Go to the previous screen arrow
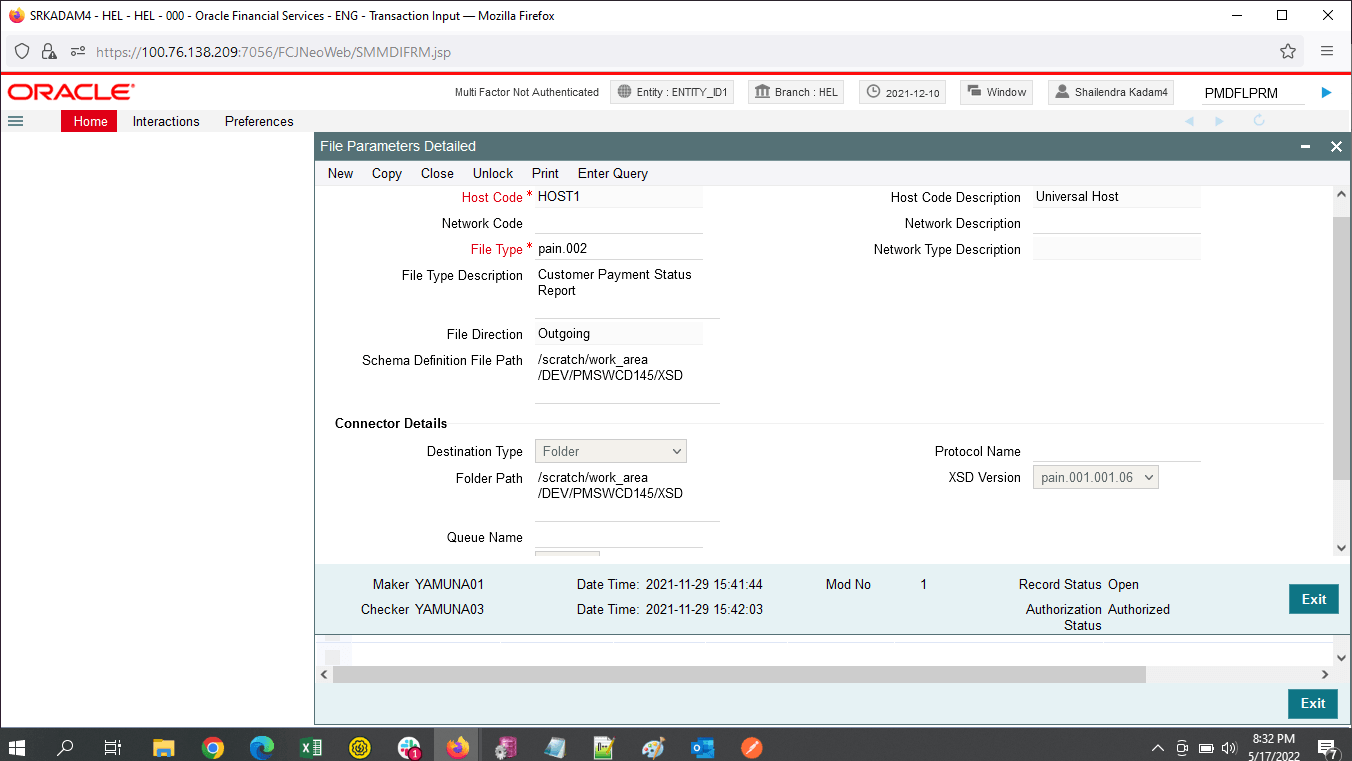 point(1190,121)
